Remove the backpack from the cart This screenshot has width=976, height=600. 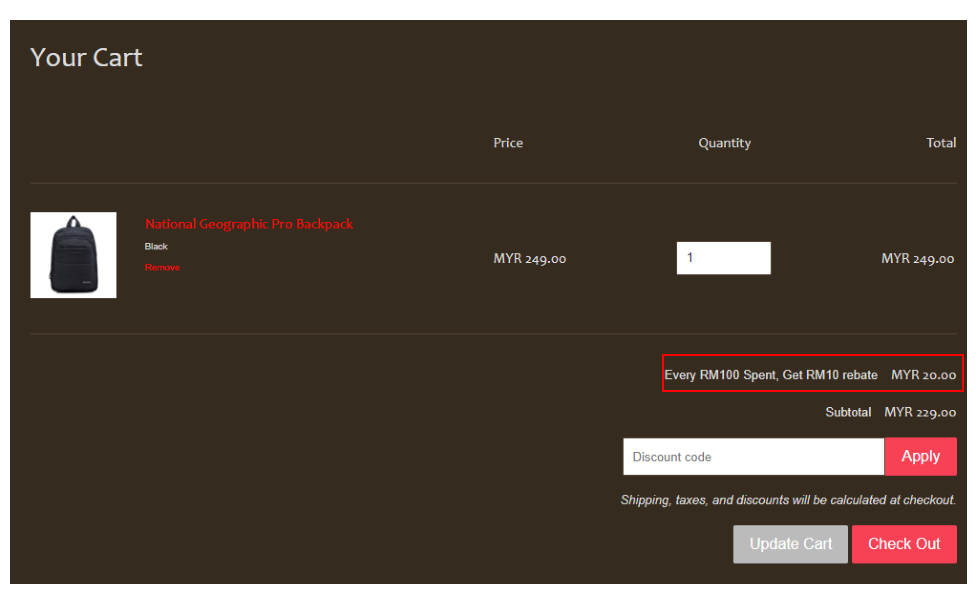(162, 267)
